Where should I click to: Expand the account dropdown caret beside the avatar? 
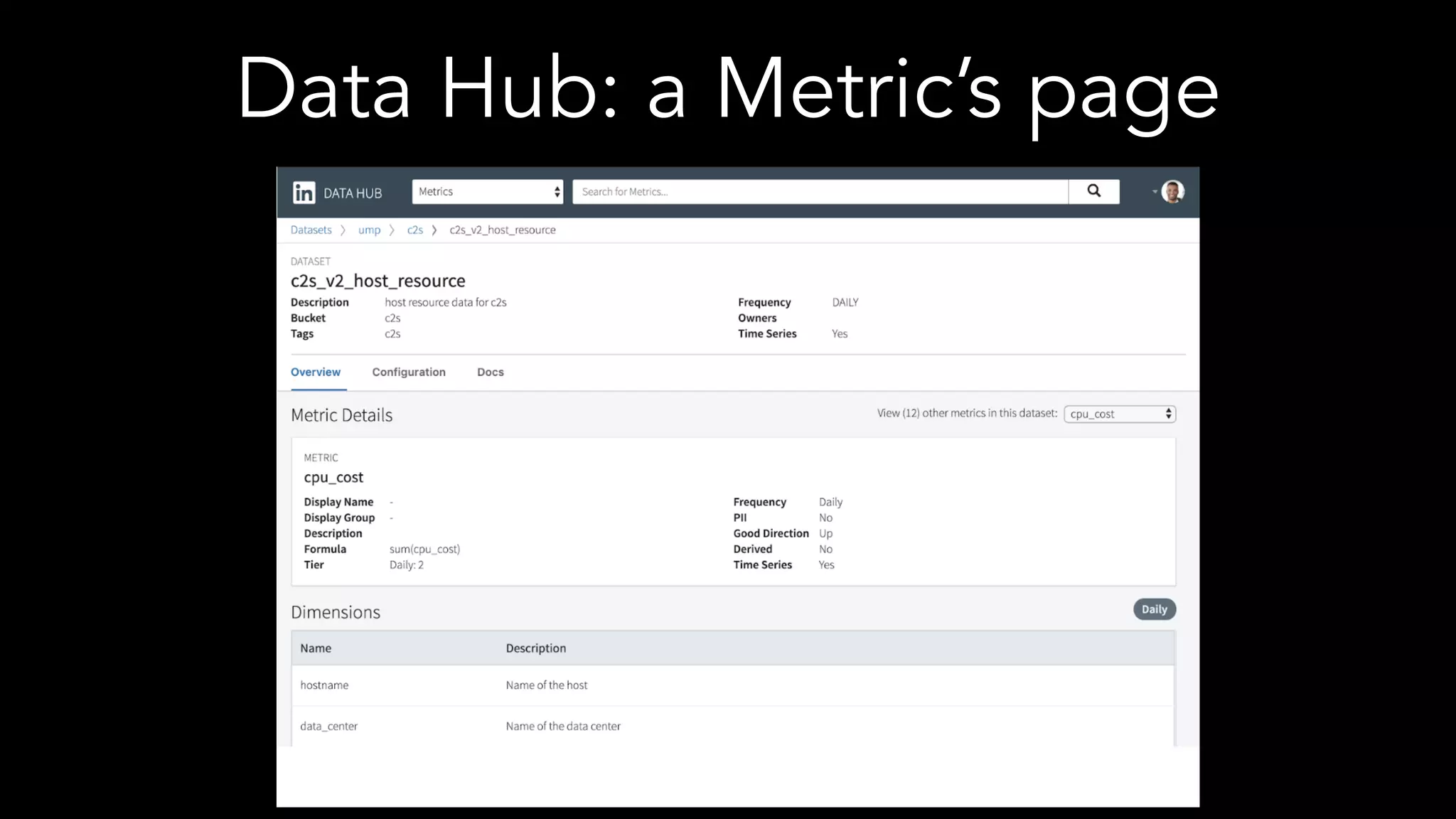point(1155,191)
